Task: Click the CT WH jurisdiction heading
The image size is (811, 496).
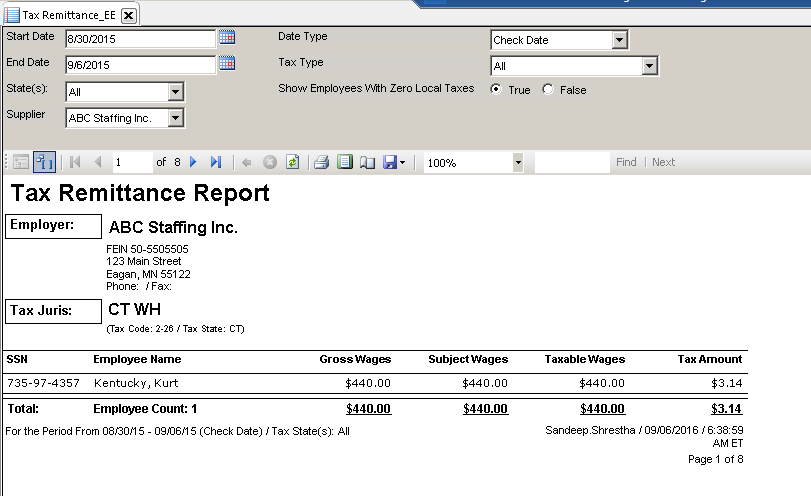Action: 134,309
